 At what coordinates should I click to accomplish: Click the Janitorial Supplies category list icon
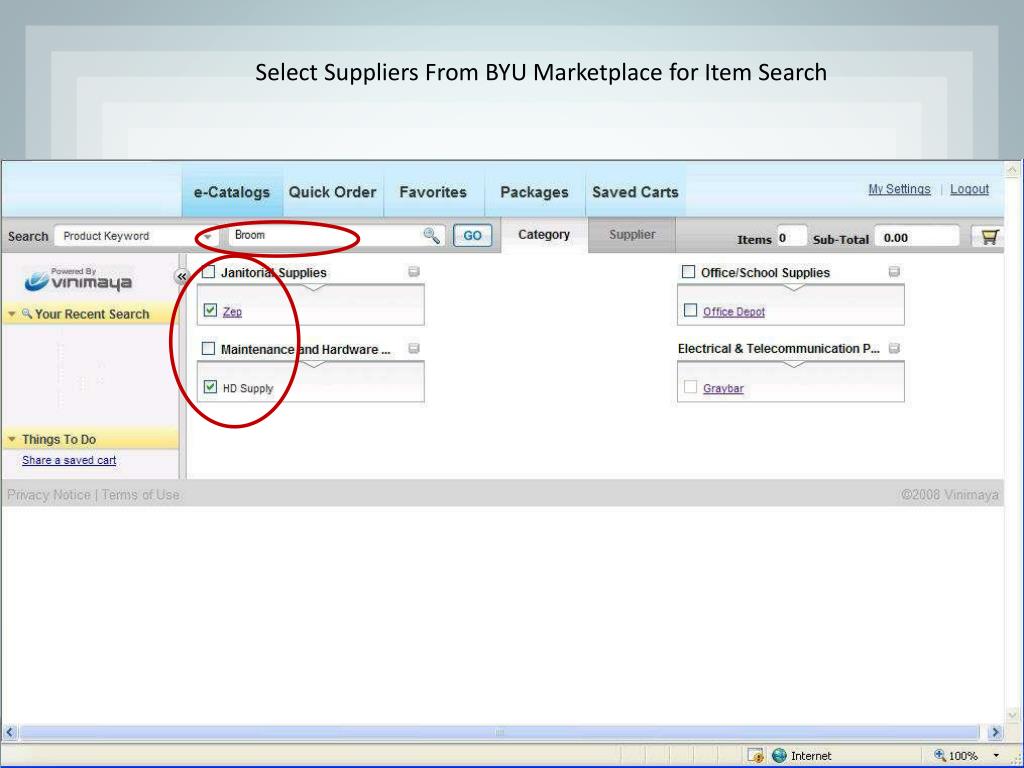tap(413, 272)
